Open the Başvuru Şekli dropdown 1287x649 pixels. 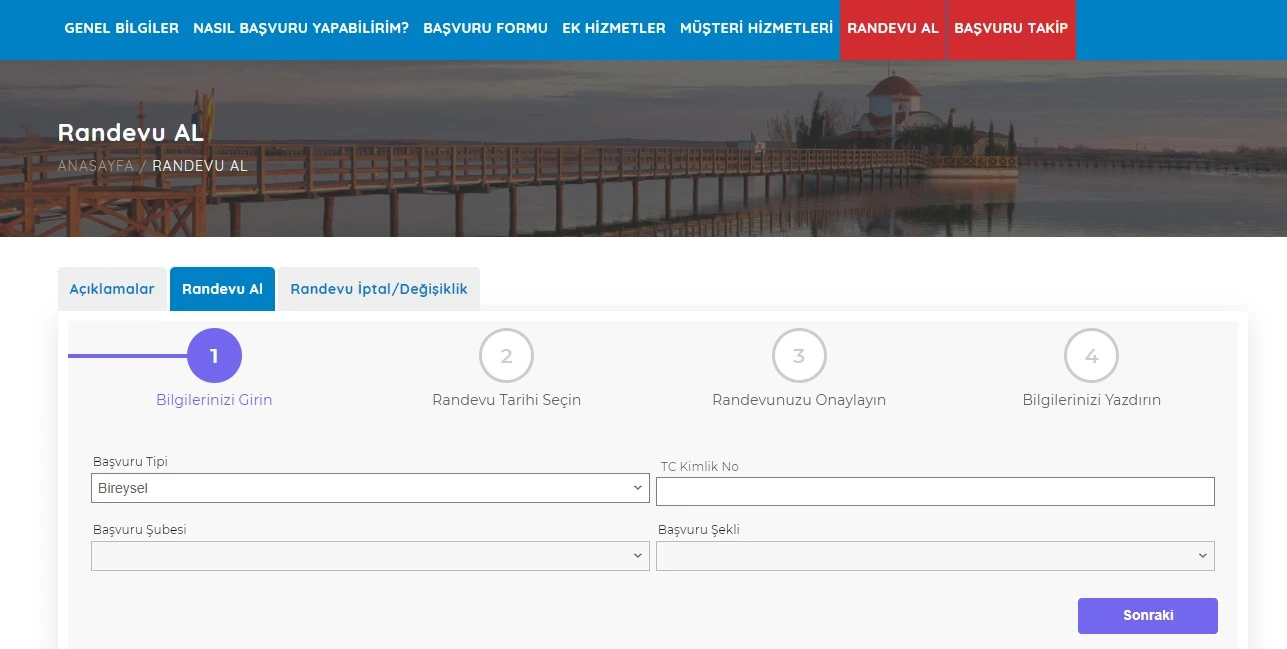pos(935,555)
